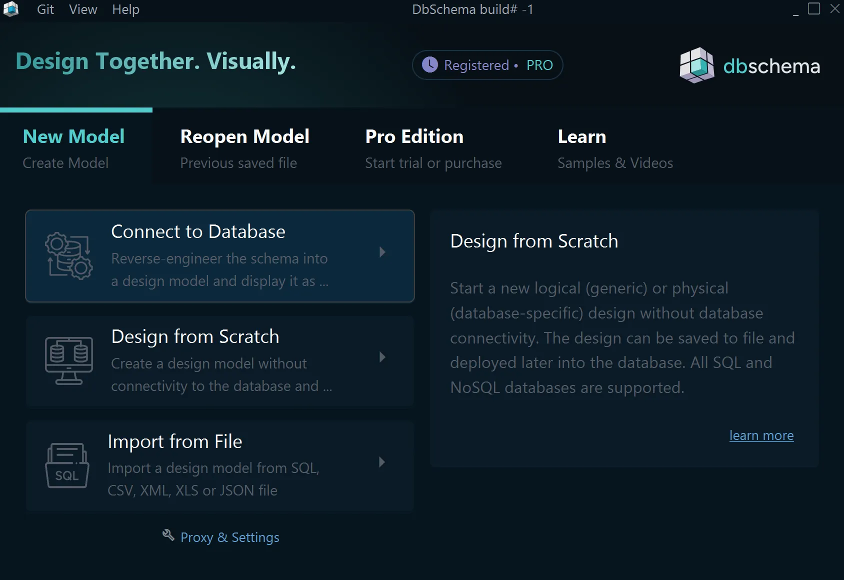Click the clock icon in the Registered badge
844x580 pixels.
click(x=431, y=64)
